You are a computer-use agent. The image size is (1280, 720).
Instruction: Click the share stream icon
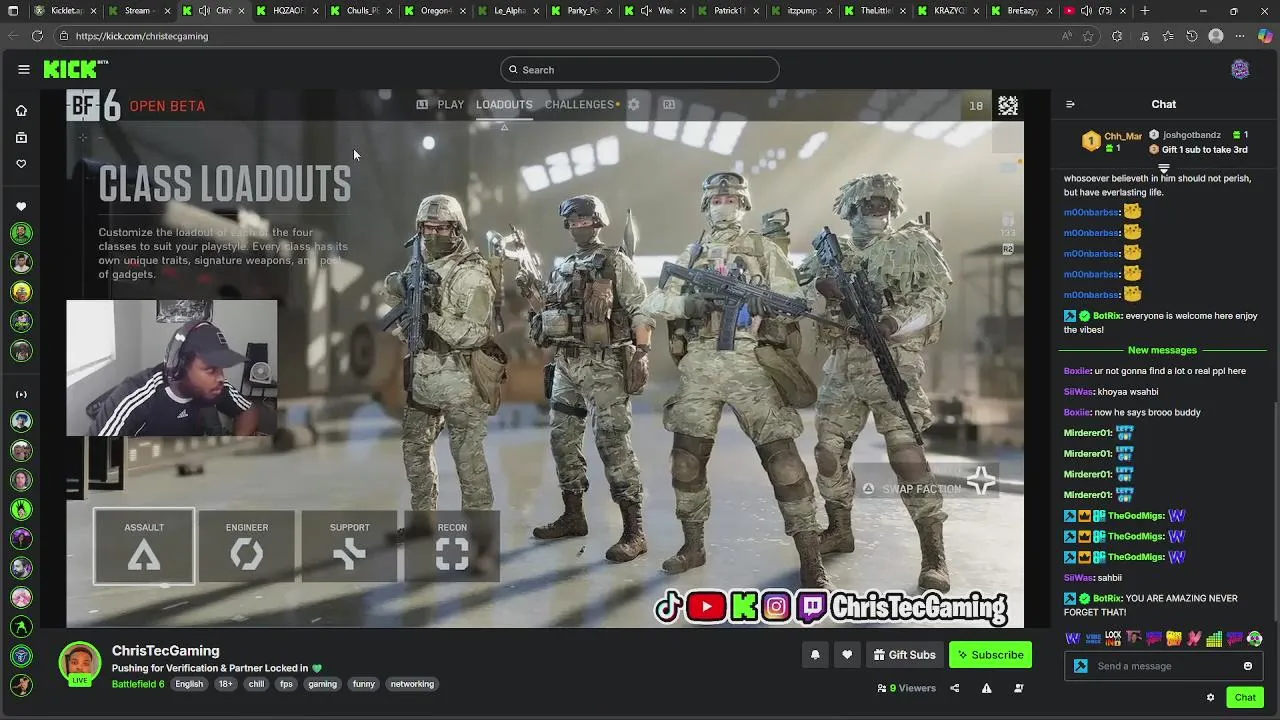click(x=954, y=688)
